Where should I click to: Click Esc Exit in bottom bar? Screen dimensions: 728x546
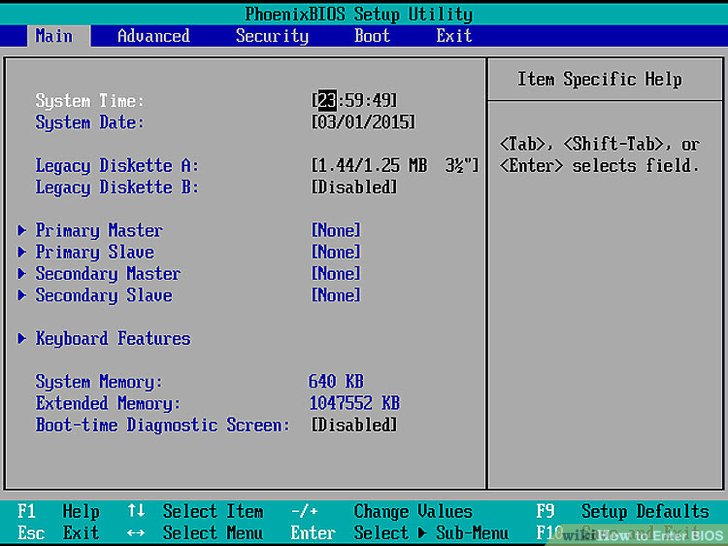58,533
